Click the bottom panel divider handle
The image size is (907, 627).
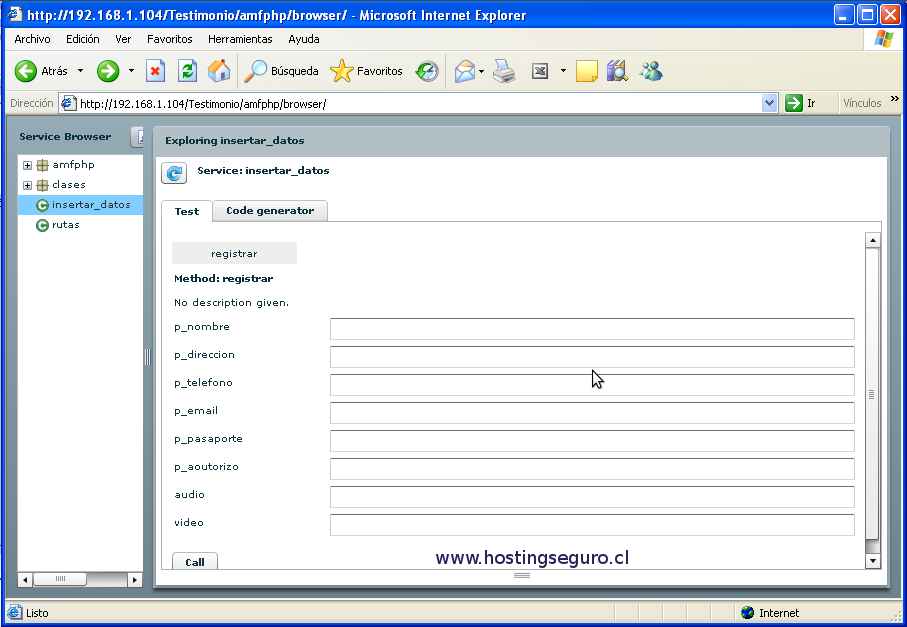coord(522,575)
